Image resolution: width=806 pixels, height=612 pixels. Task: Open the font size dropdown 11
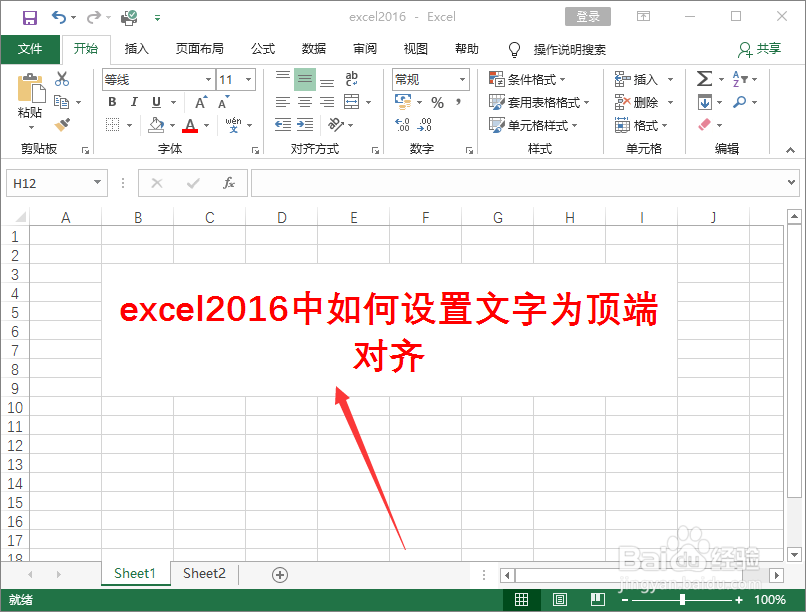[x=249, y=80]
